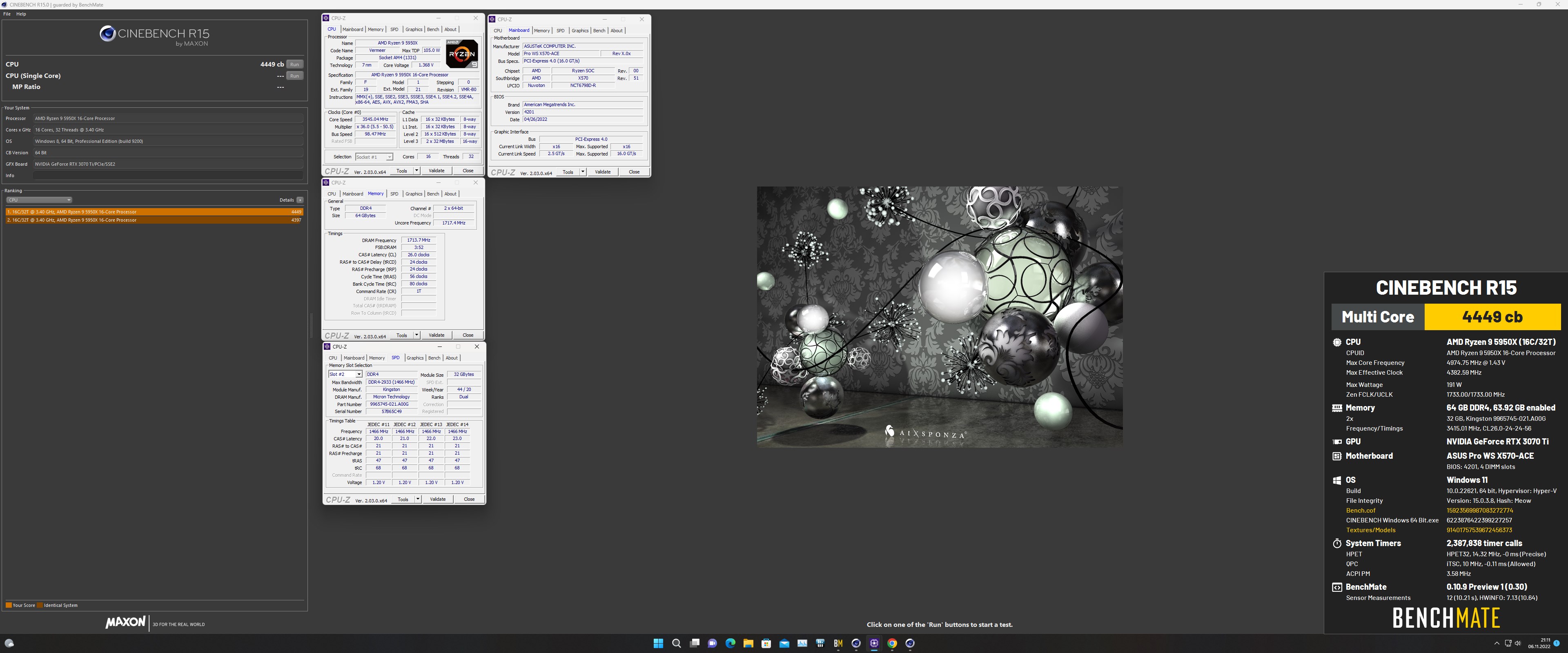Open the performance monitor graph taskbar icon
The height and width of the screenshot is (653, 1568).
pyautogui.click(x=802, y=643)
